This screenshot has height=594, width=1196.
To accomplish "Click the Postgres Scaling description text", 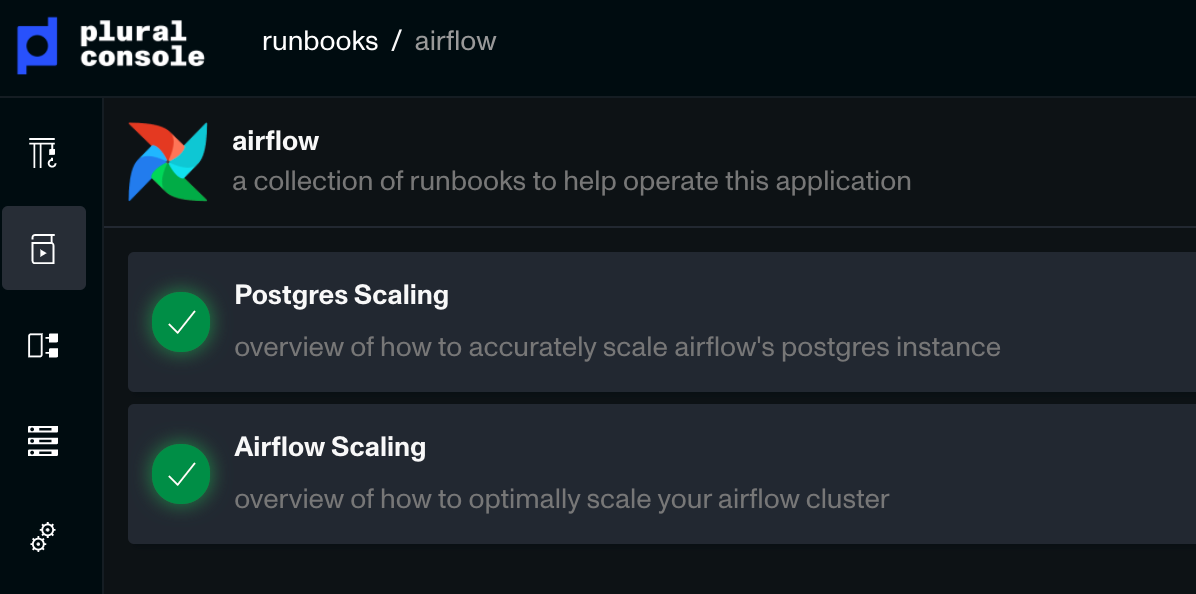I will [617, 347].
